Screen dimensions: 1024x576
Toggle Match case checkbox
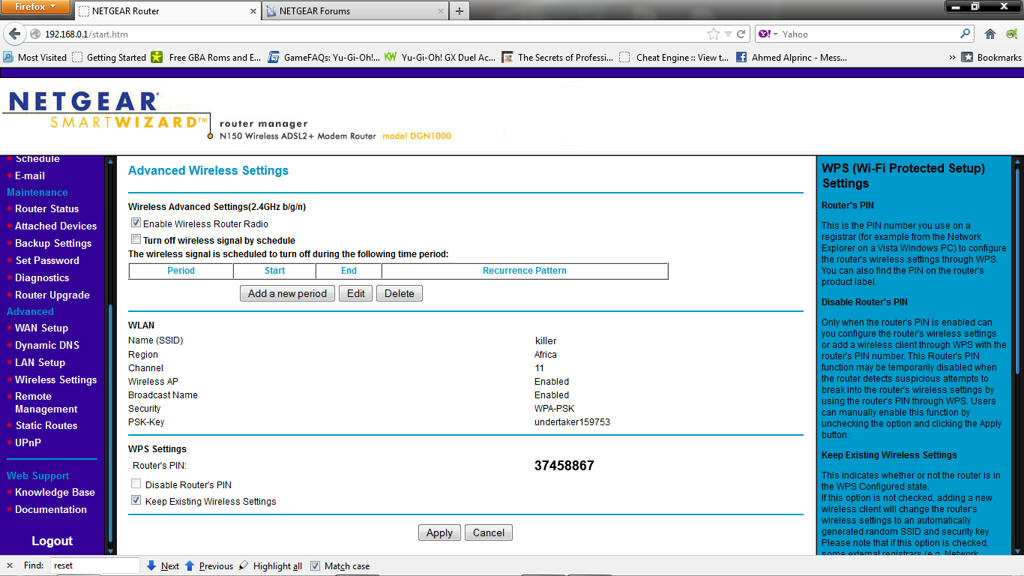coord(315,566)
